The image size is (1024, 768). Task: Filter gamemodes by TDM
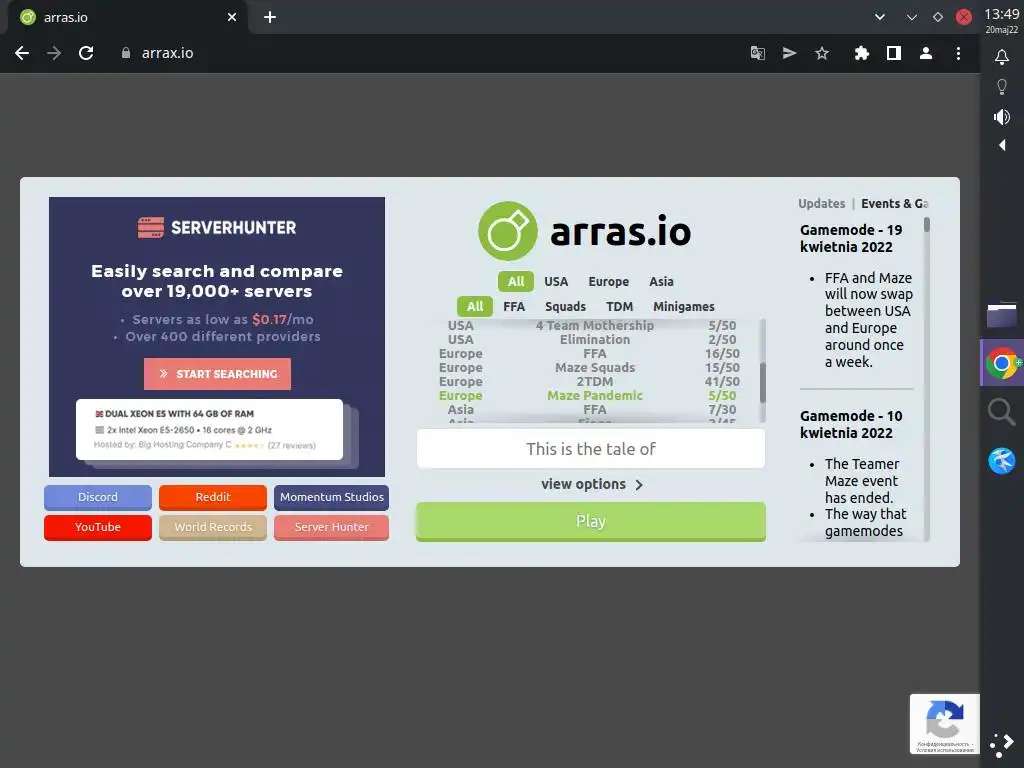[619, 306]
